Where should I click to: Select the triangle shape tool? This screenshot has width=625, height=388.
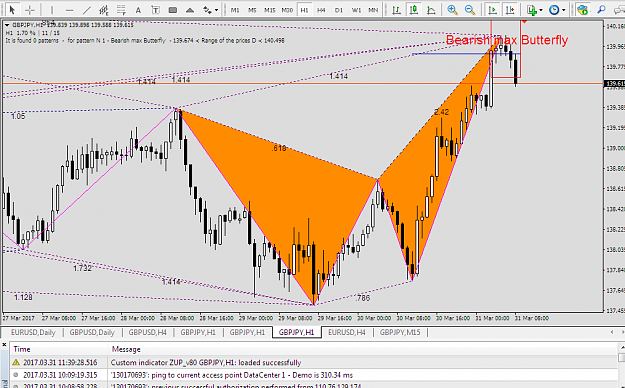190,10
